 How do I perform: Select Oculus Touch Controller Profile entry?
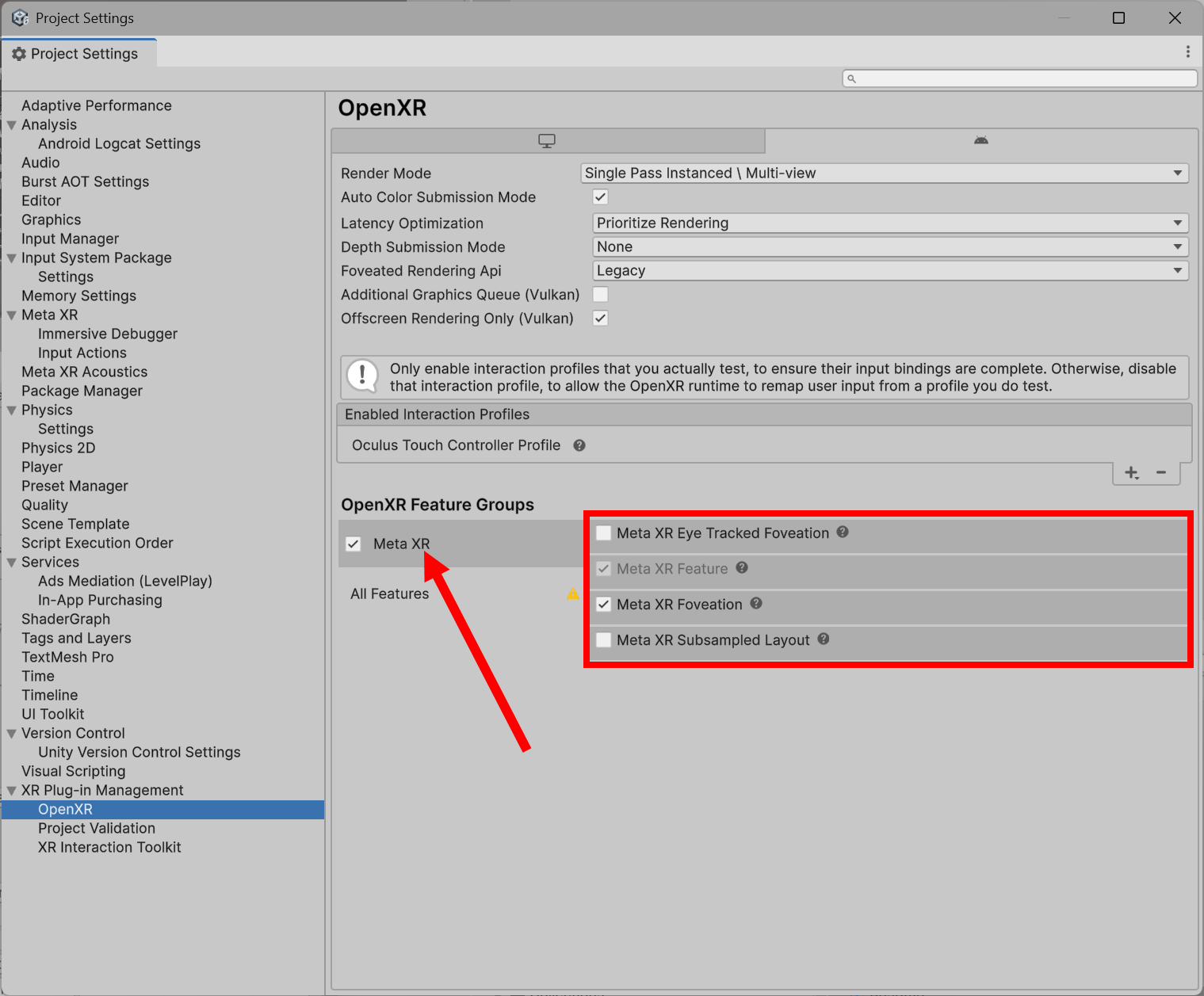click(456, 445)
